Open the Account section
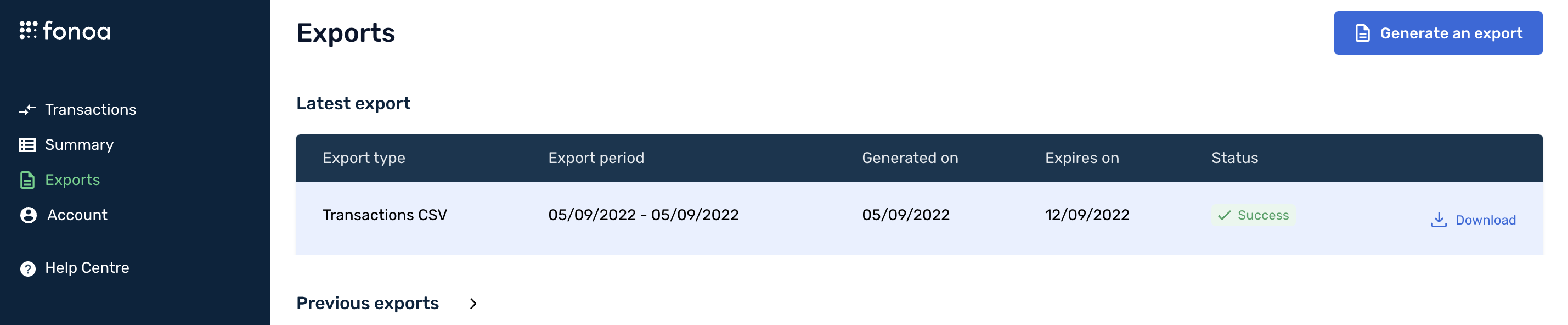Viewport: 1568px width, 325px height. [77, 215]
